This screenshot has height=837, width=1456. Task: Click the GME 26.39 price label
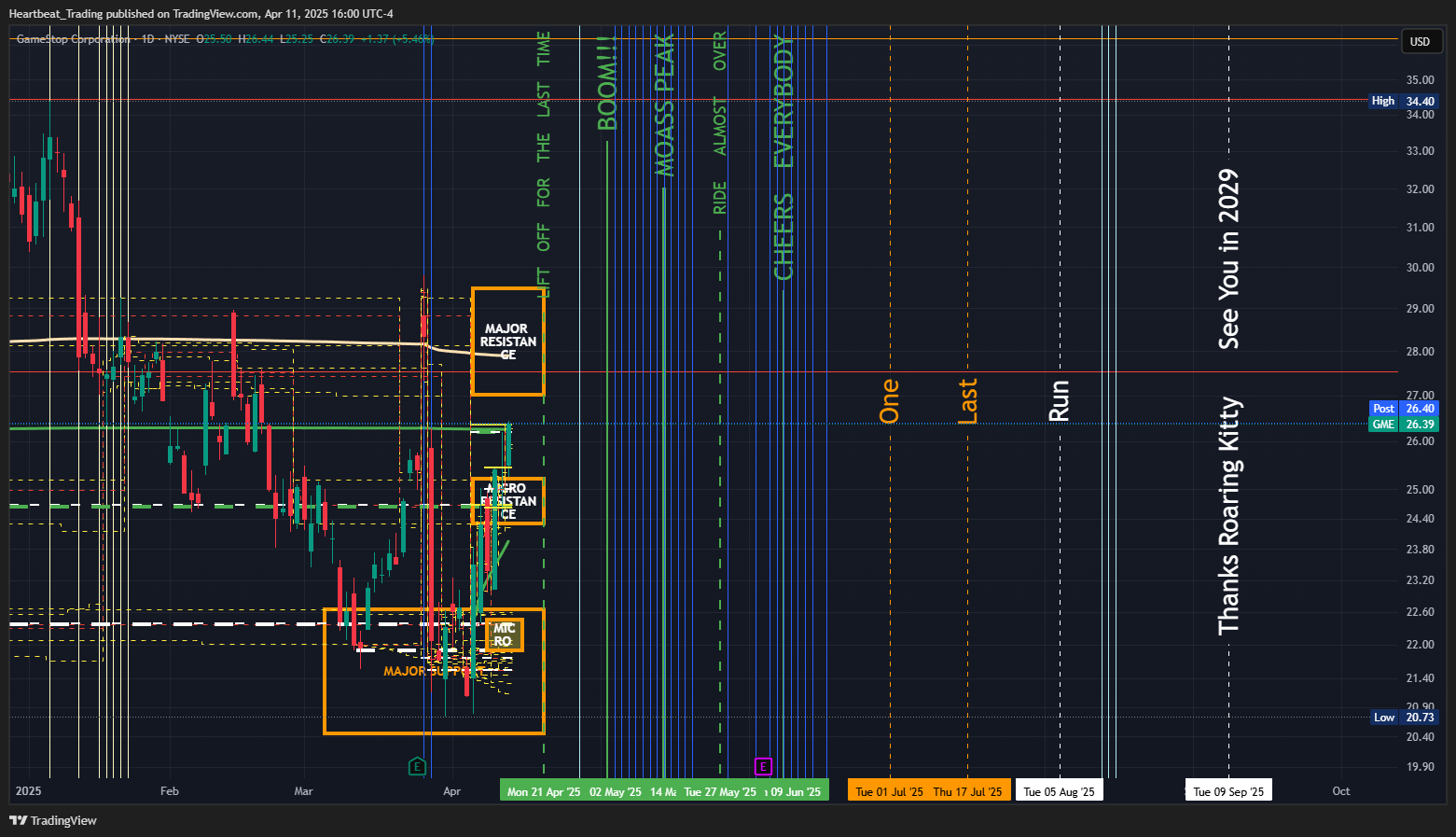point(1404,425)
